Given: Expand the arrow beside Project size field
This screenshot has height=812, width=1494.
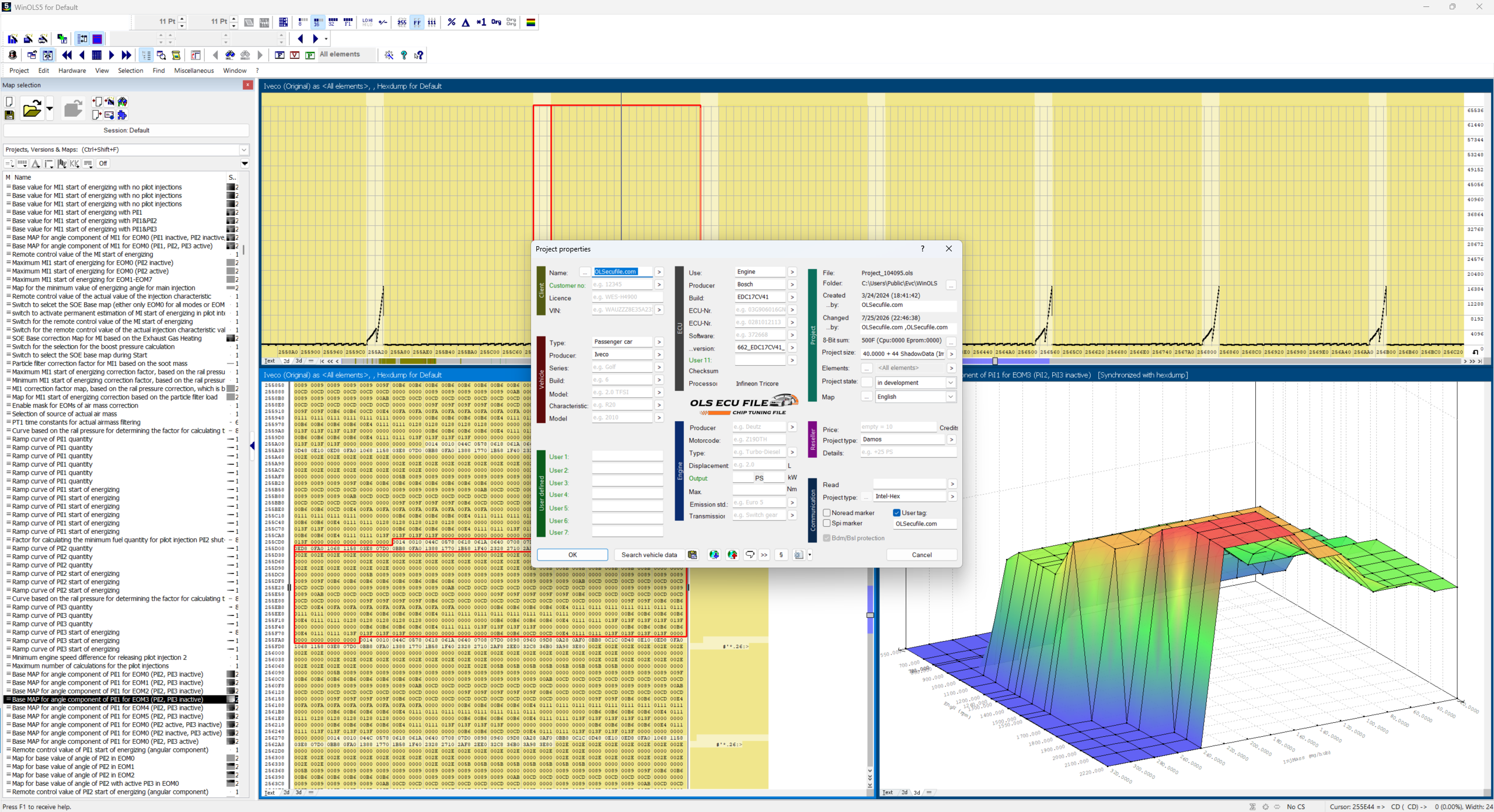Looking at the screenshot, I should [951, 353].
